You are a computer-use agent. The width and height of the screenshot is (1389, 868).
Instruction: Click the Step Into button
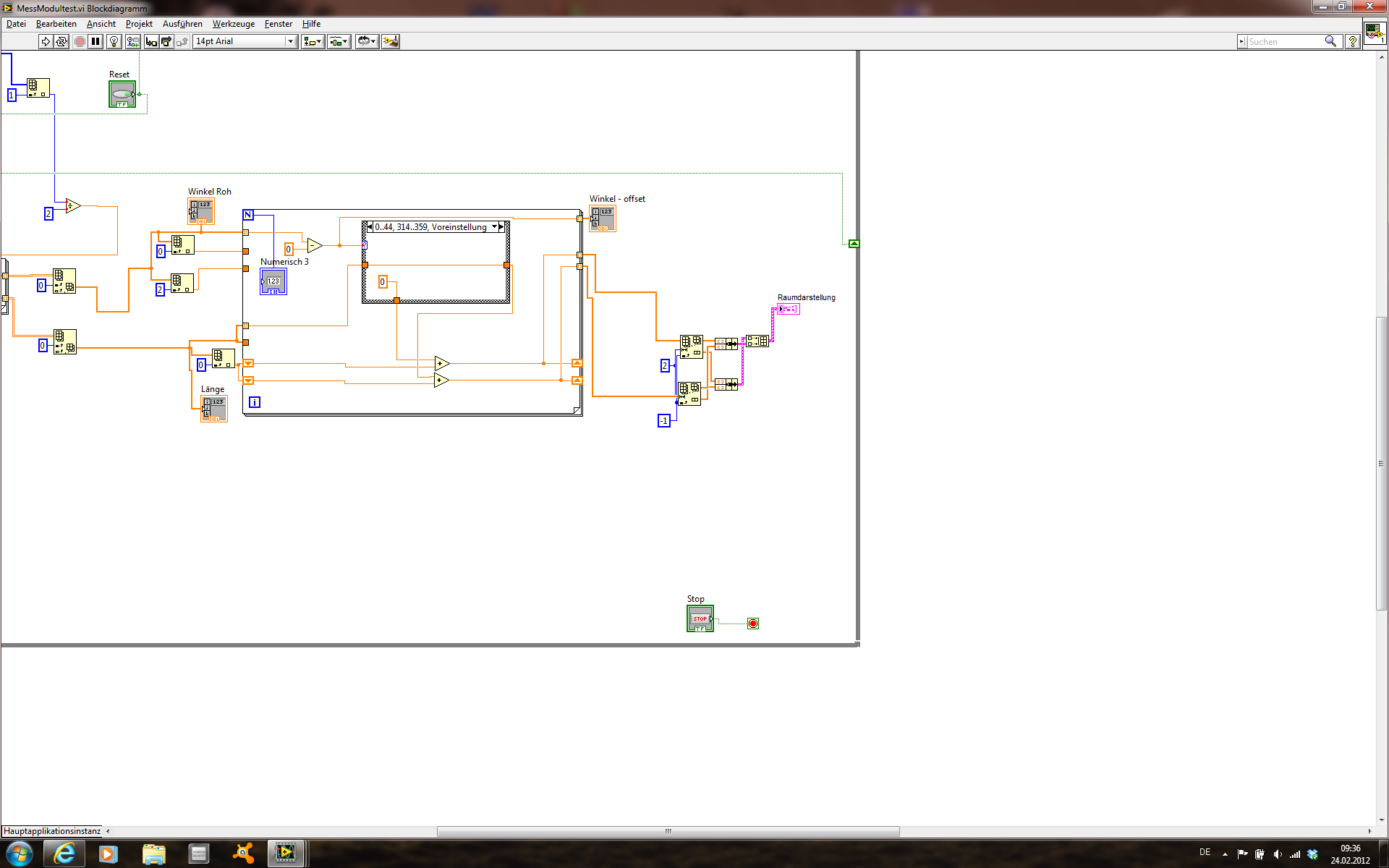150,42
